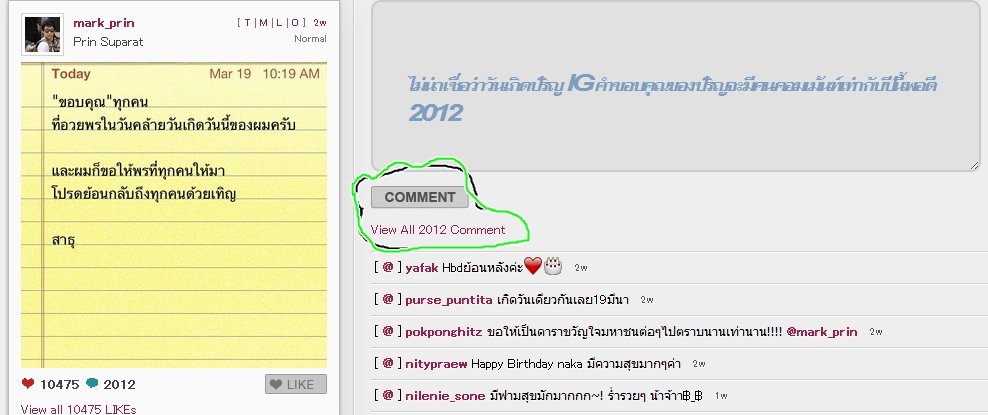Screen dimensions: 988x415
Task: Submit with the COMMENT button
Action: point(420,197)
